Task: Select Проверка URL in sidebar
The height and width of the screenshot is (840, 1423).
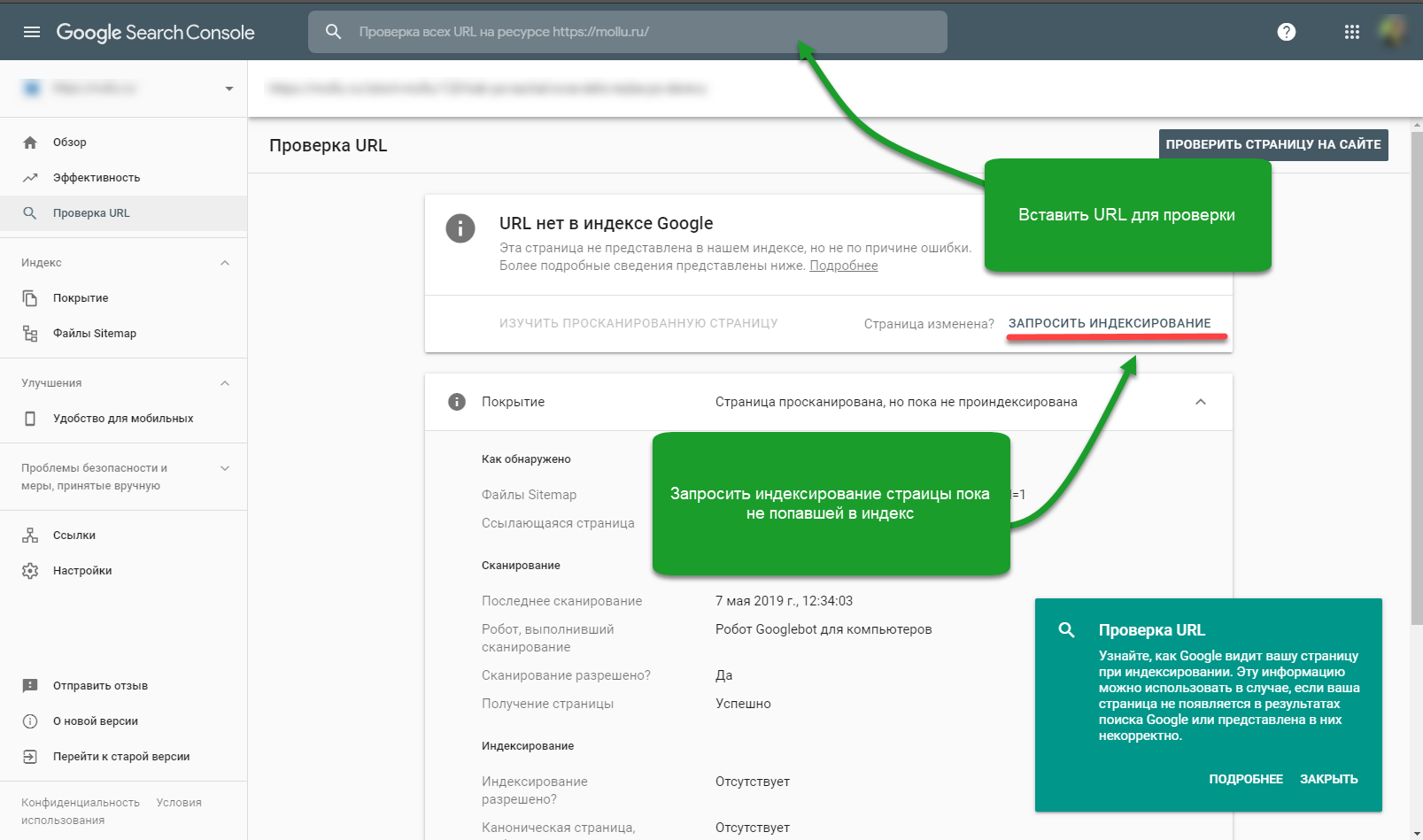Action: point(123,213)
